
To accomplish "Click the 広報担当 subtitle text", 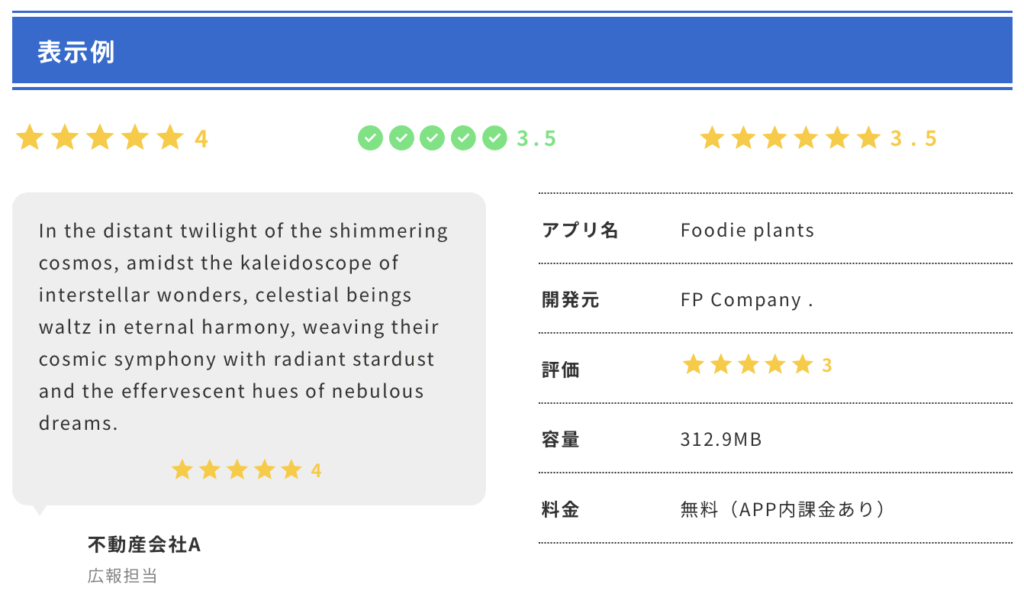I will tap(123, 576).
